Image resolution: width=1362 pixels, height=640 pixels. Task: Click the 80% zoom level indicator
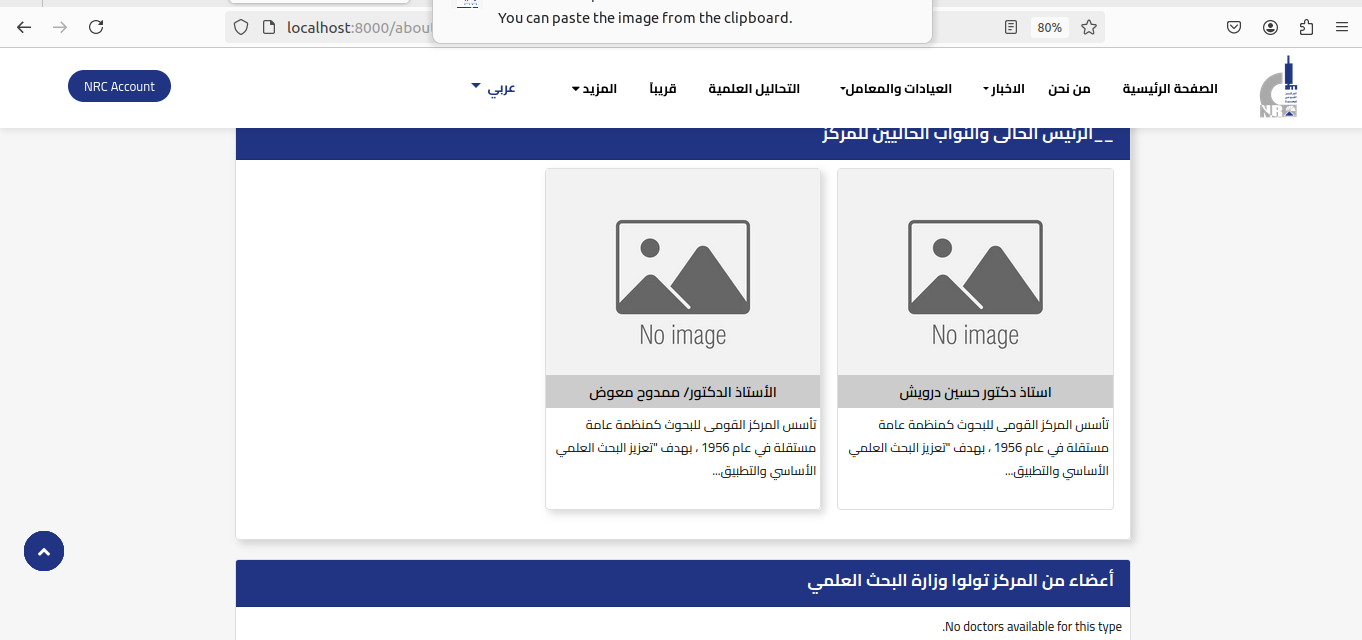1049,28
